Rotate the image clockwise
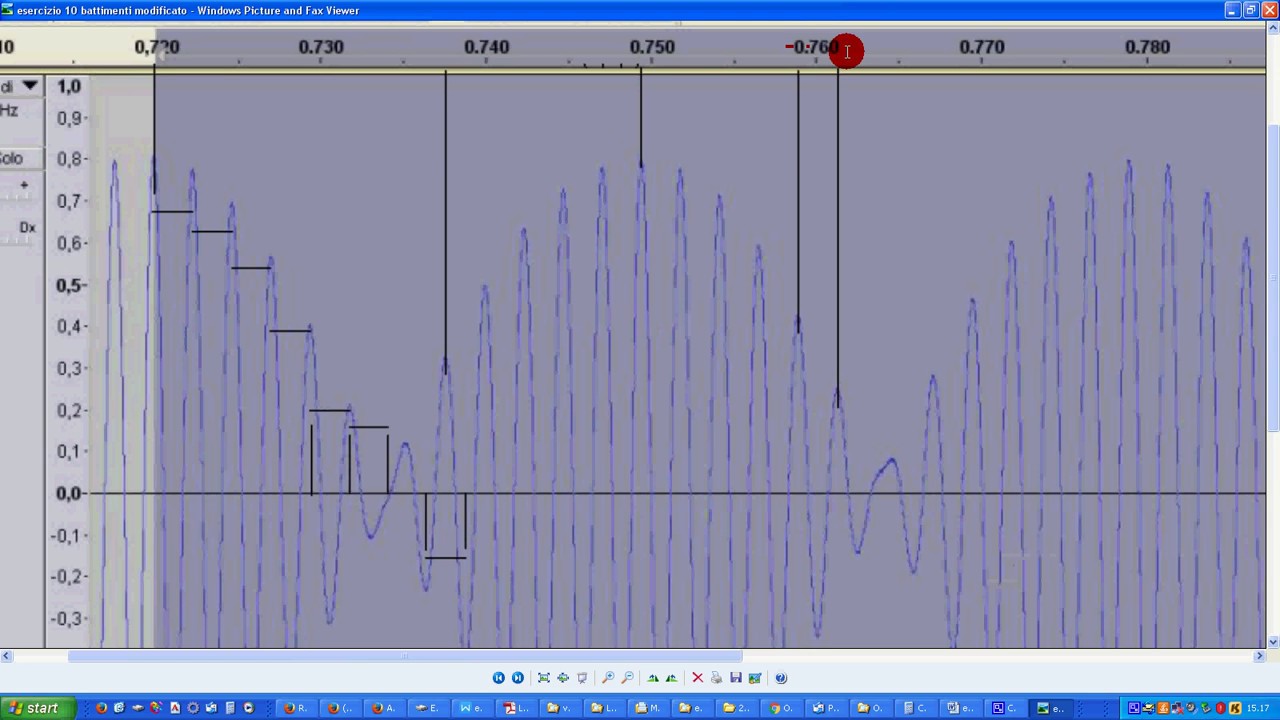 pyautogui.click(x=653, y=678)
